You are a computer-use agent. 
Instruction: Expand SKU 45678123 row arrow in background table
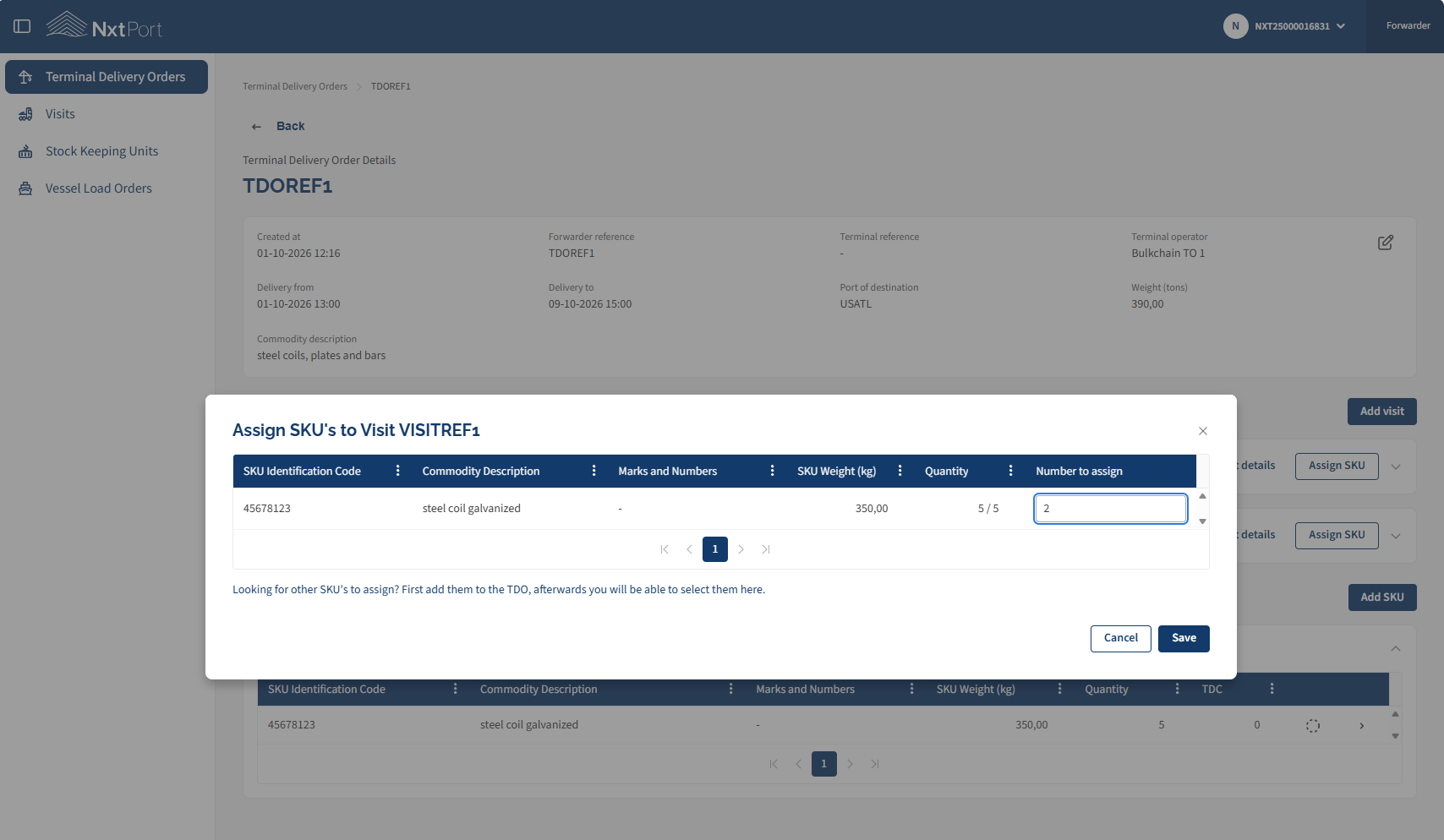(1362, 726)
